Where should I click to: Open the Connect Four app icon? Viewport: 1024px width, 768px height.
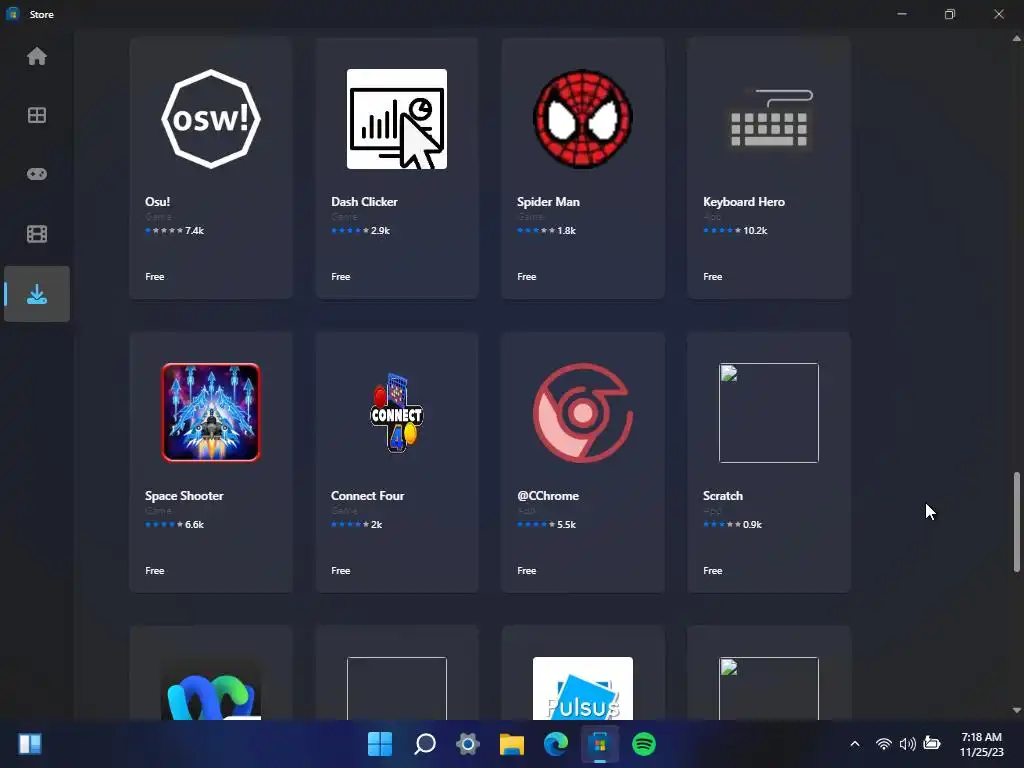pyautogui.click(x=397, y=413)
